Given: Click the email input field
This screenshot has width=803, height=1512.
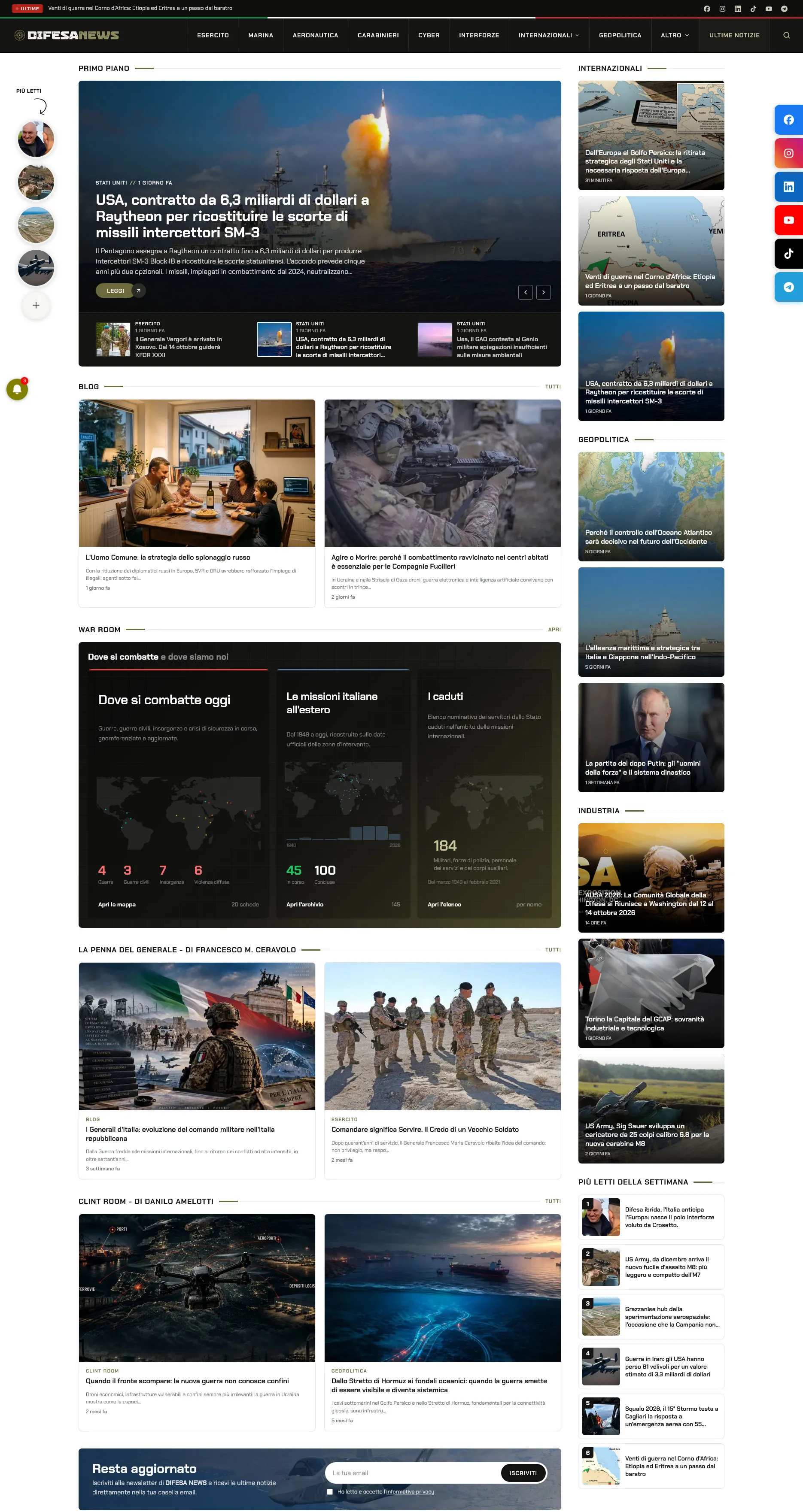Looking at the screenshot, I should coord(412,1473).
